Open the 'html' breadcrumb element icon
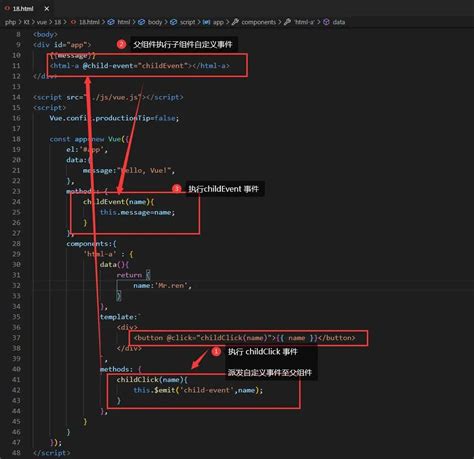This screenshot has width=474, height=459. (111, 22)
